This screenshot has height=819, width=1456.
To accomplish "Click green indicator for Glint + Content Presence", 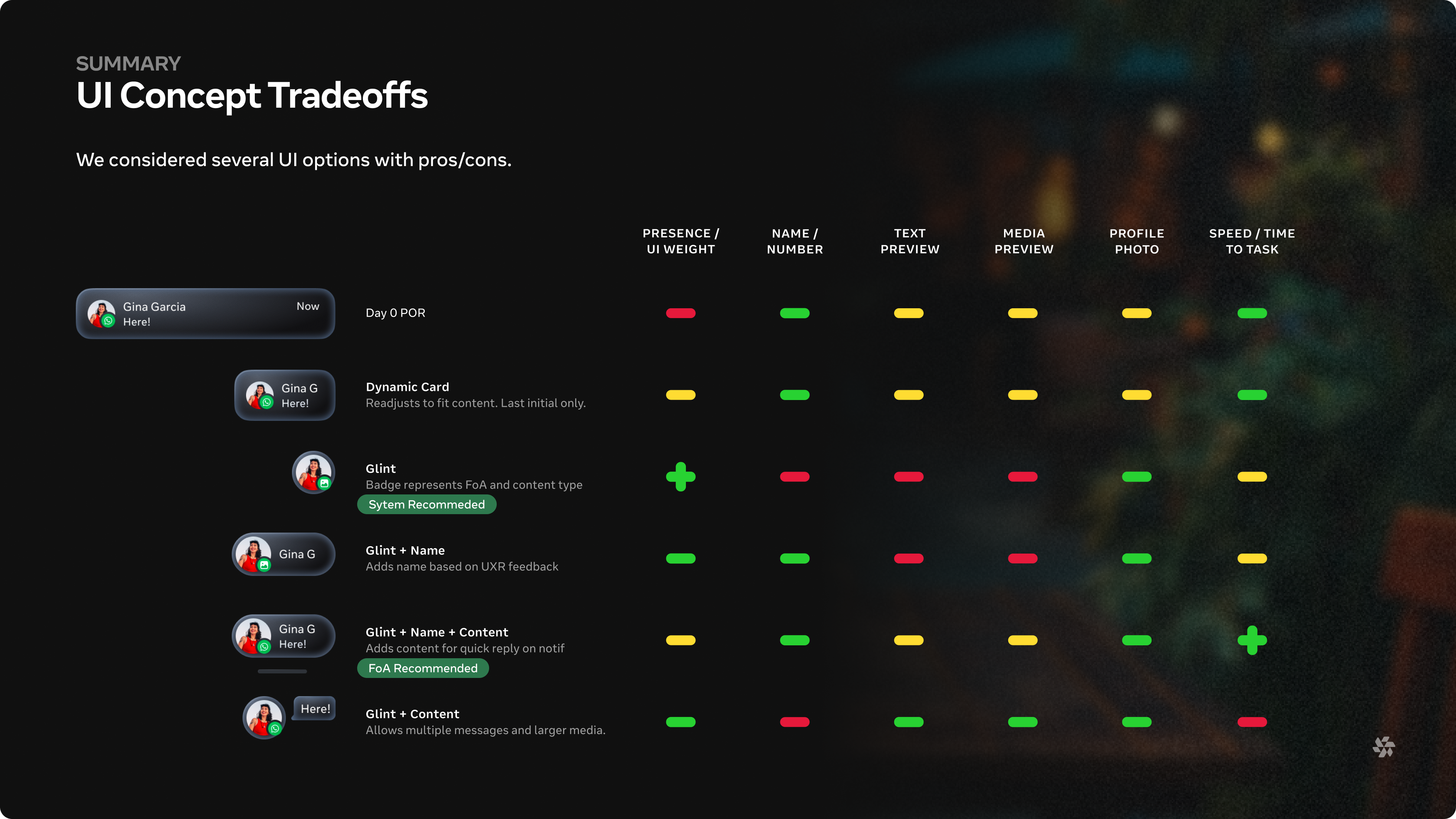I will (x=681, y=722).
